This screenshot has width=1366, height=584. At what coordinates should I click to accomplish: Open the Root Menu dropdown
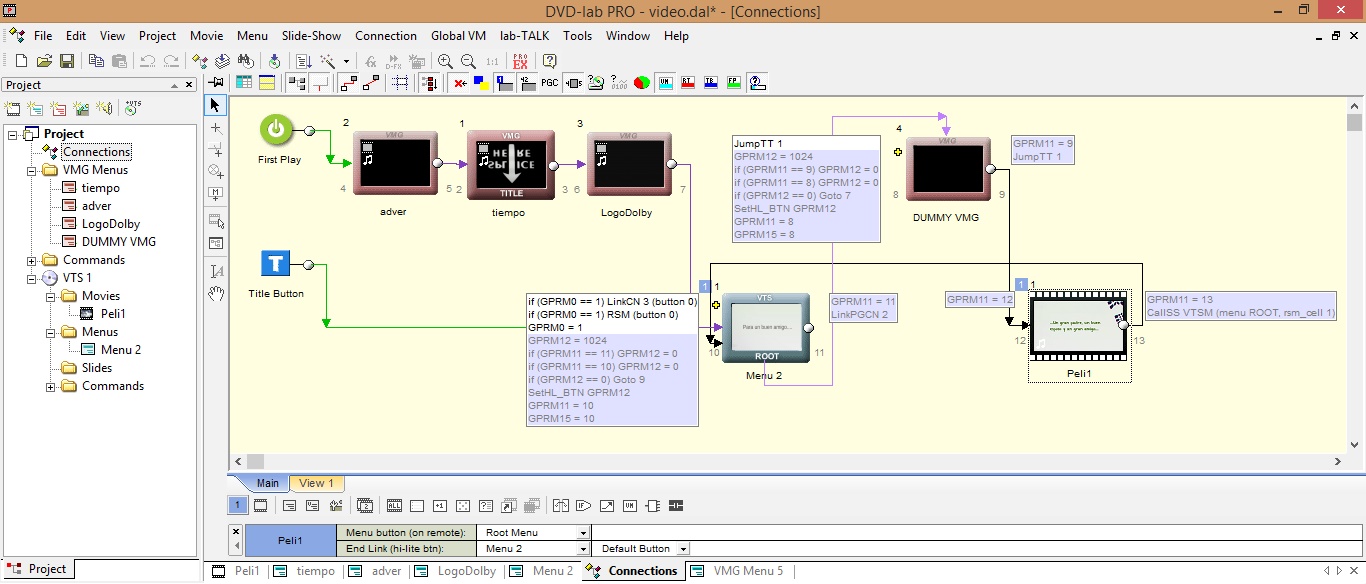pos(583,533)
